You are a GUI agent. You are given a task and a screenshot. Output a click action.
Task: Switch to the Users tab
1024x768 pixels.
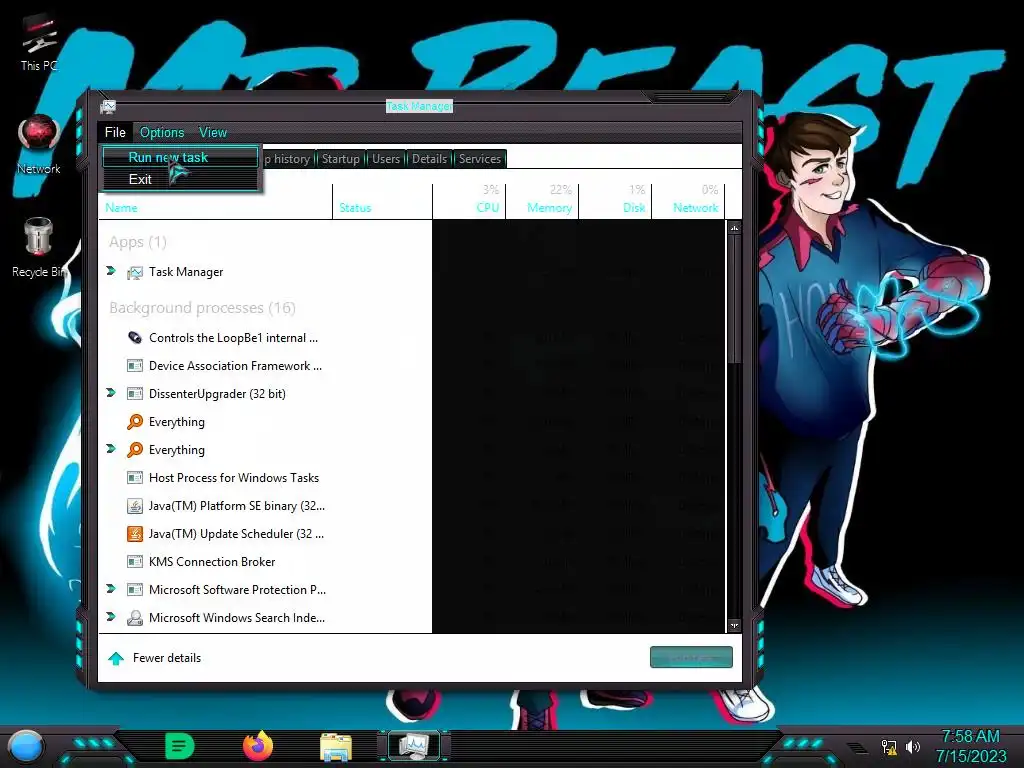pos(386,159)
